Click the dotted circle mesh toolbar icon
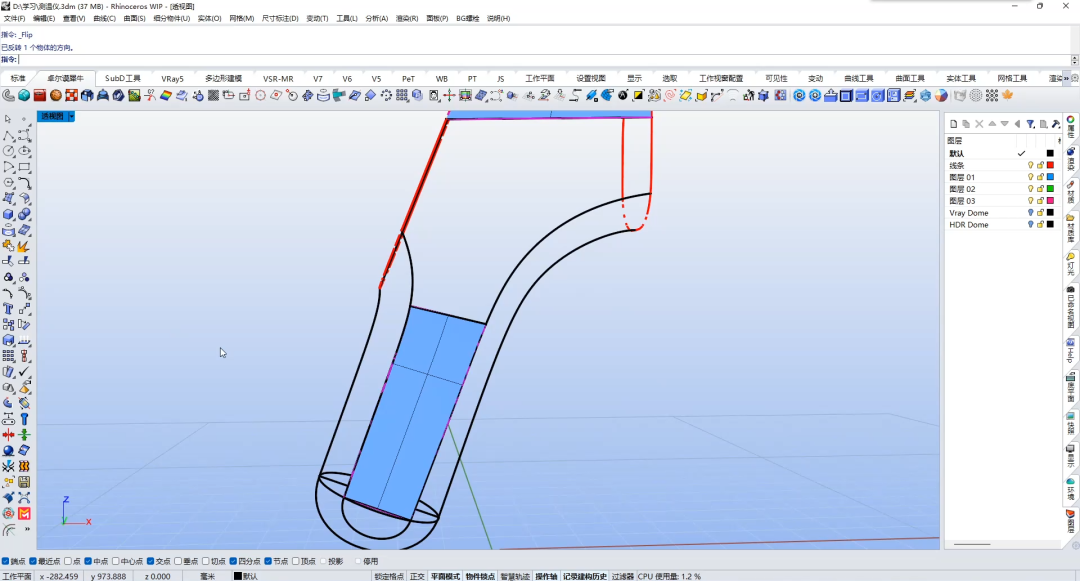The image size is (1080, 581). click(976, 96)
